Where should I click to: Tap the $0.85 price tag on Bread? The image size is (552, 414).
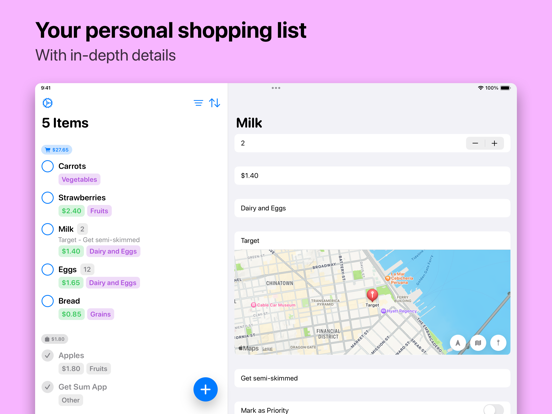click(71, 314)
